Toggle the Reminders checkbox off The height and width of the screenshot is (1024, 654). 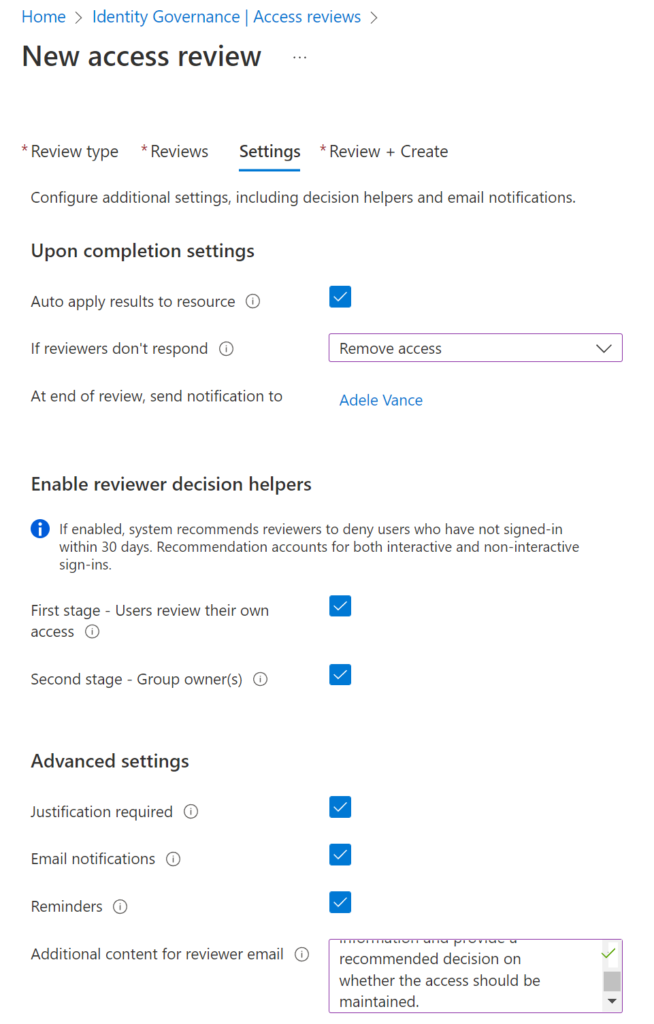(x=340, y=901)
